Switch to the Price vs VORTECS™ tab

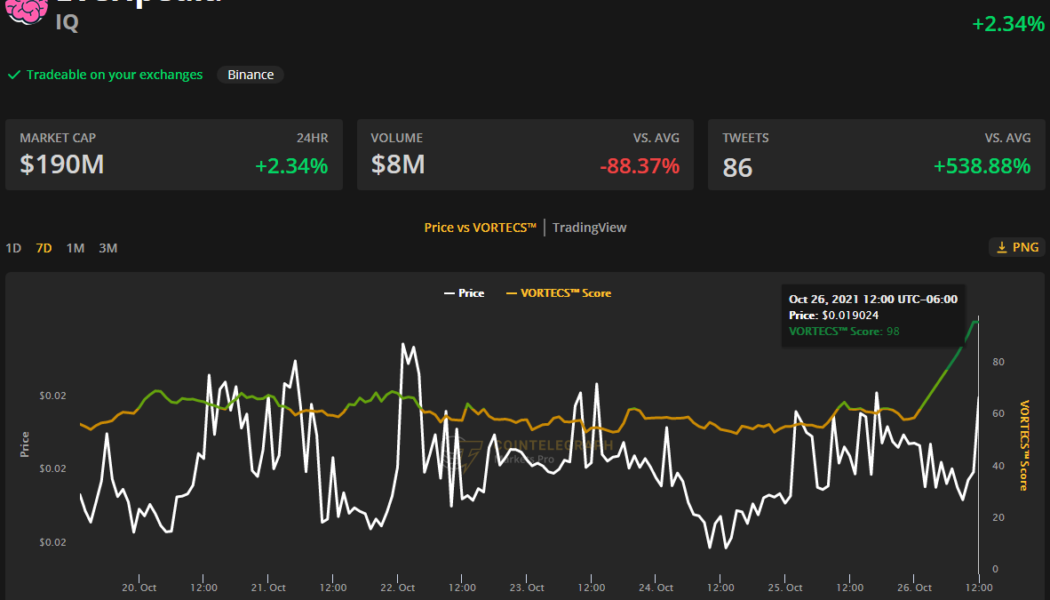478,227
